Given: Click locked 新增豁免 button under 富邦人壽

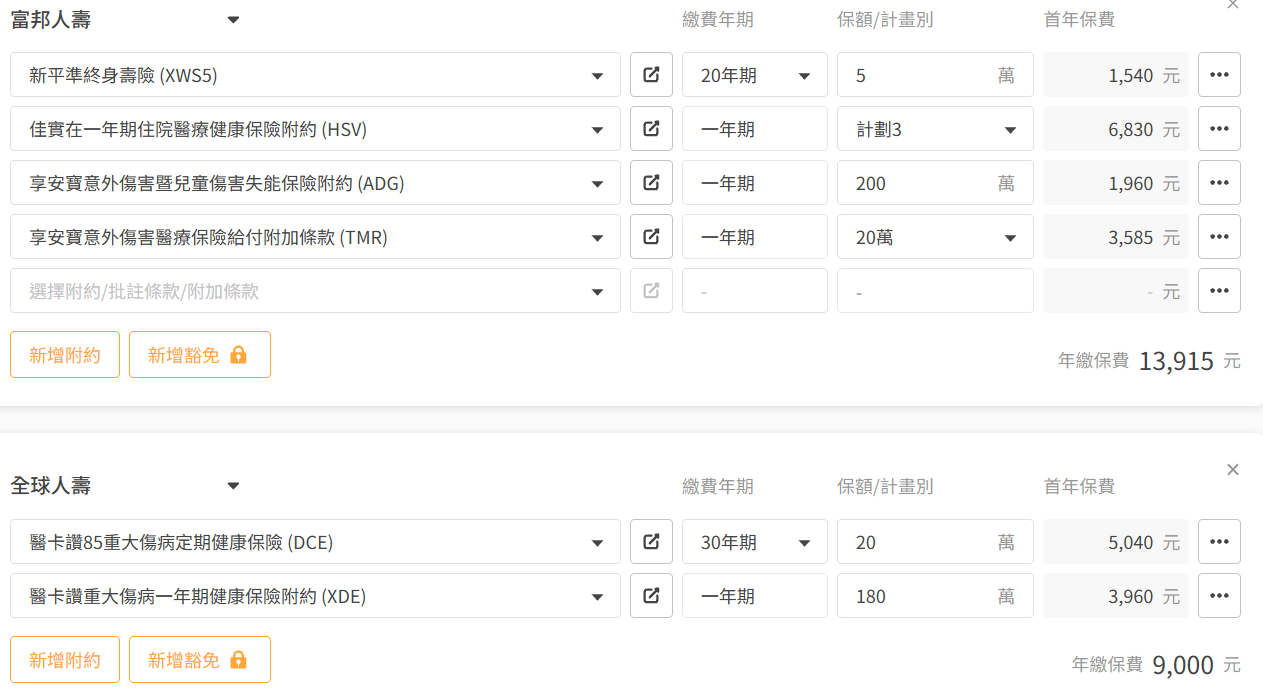Looking at the screenshot, I should 200,355.
